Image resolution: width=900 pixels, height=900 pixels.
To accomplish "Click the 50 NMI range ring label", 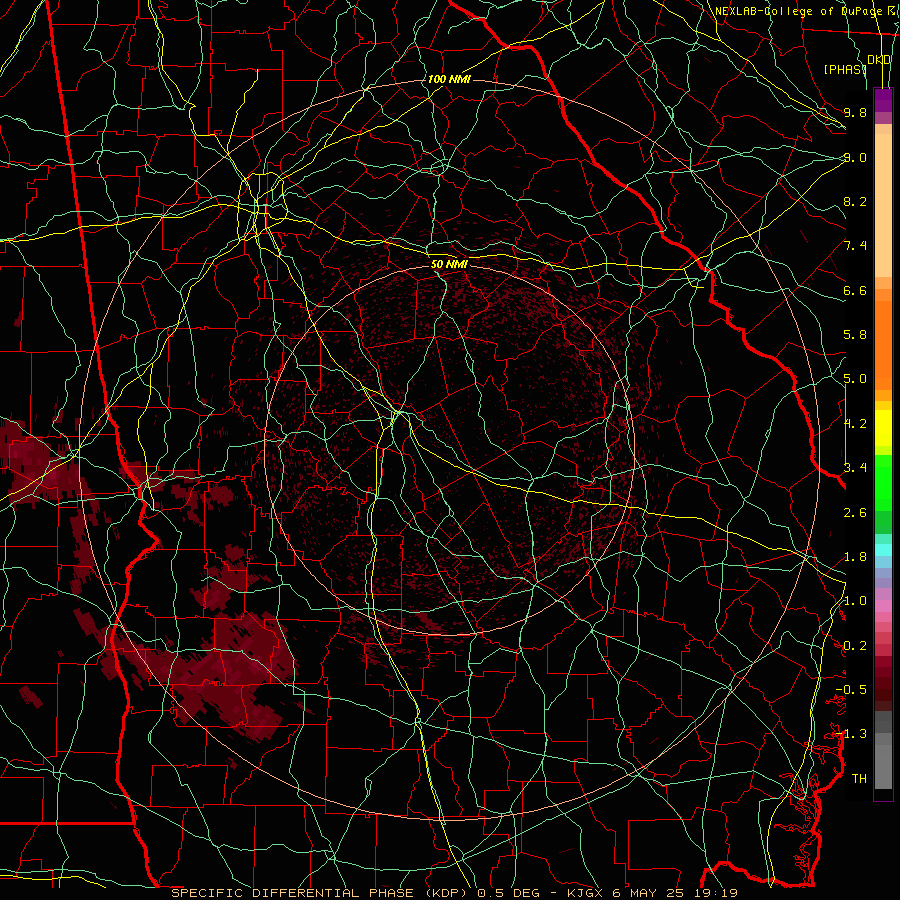I will [449, 264].
